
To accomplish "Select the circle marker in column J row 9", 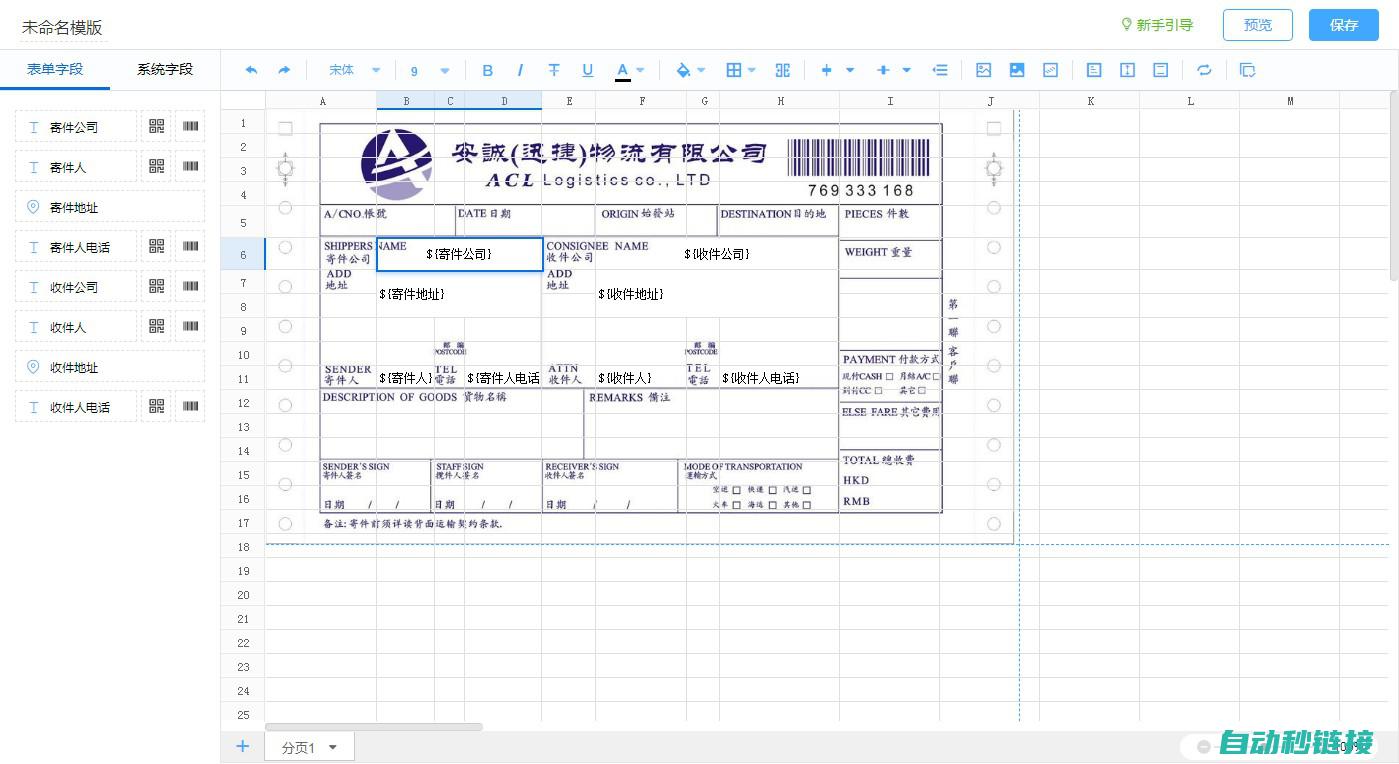I will [x=993, y=326].
